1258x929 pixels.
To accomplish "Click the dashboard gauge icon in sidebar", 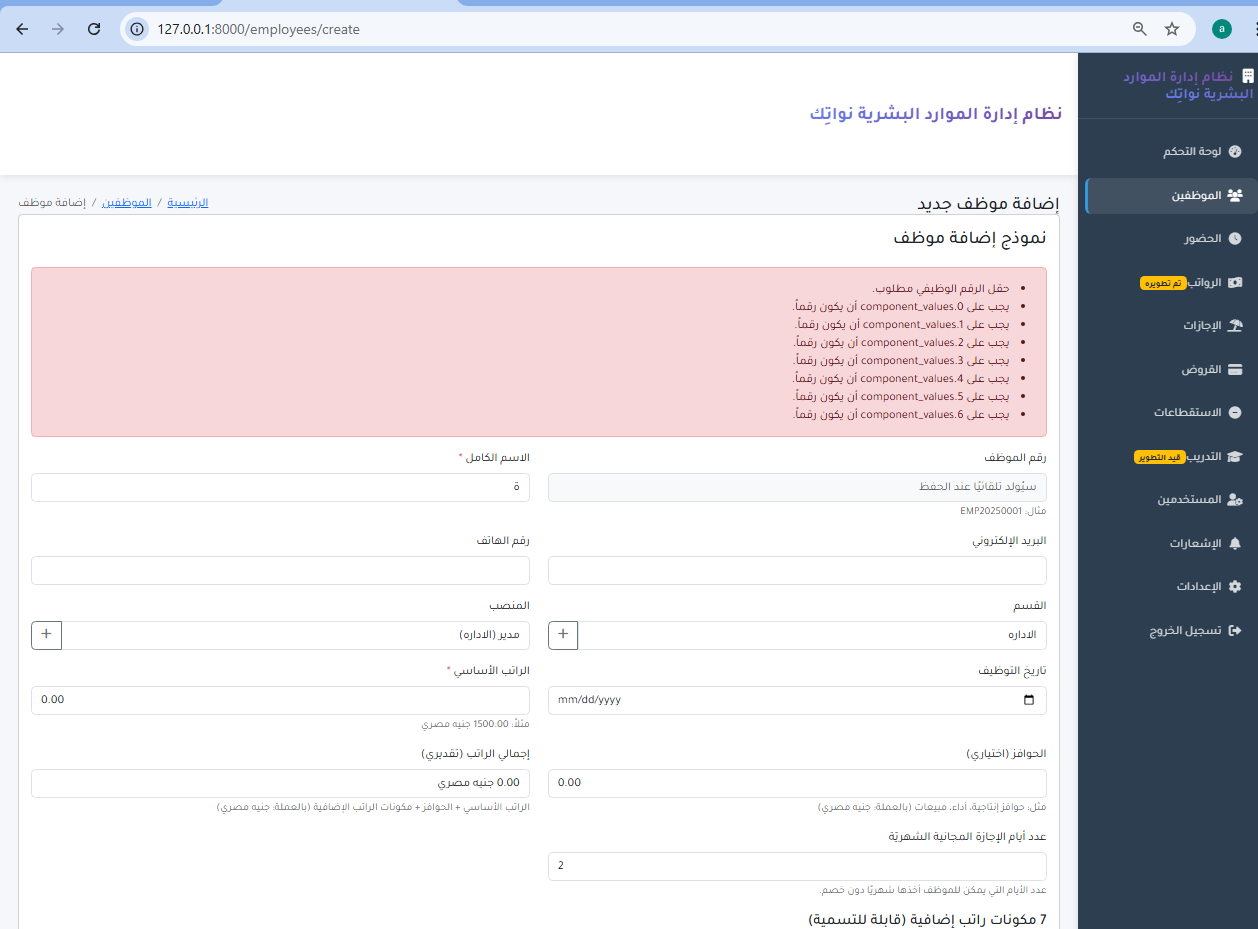I will click(1235, 152).
